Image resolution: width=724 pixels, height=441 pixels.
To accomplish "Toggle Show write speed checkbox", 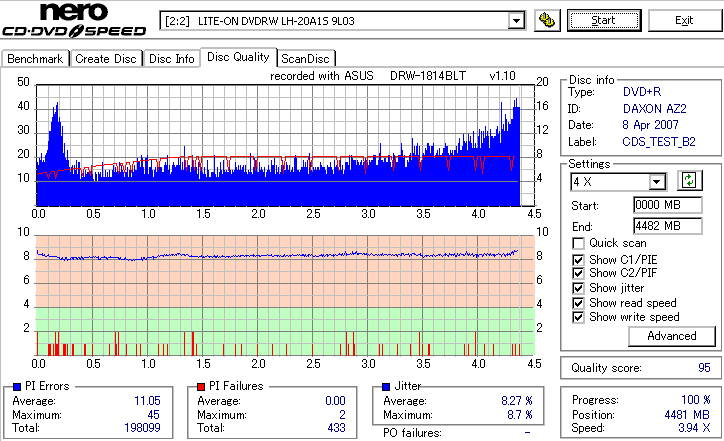I will tap(578, 317).
